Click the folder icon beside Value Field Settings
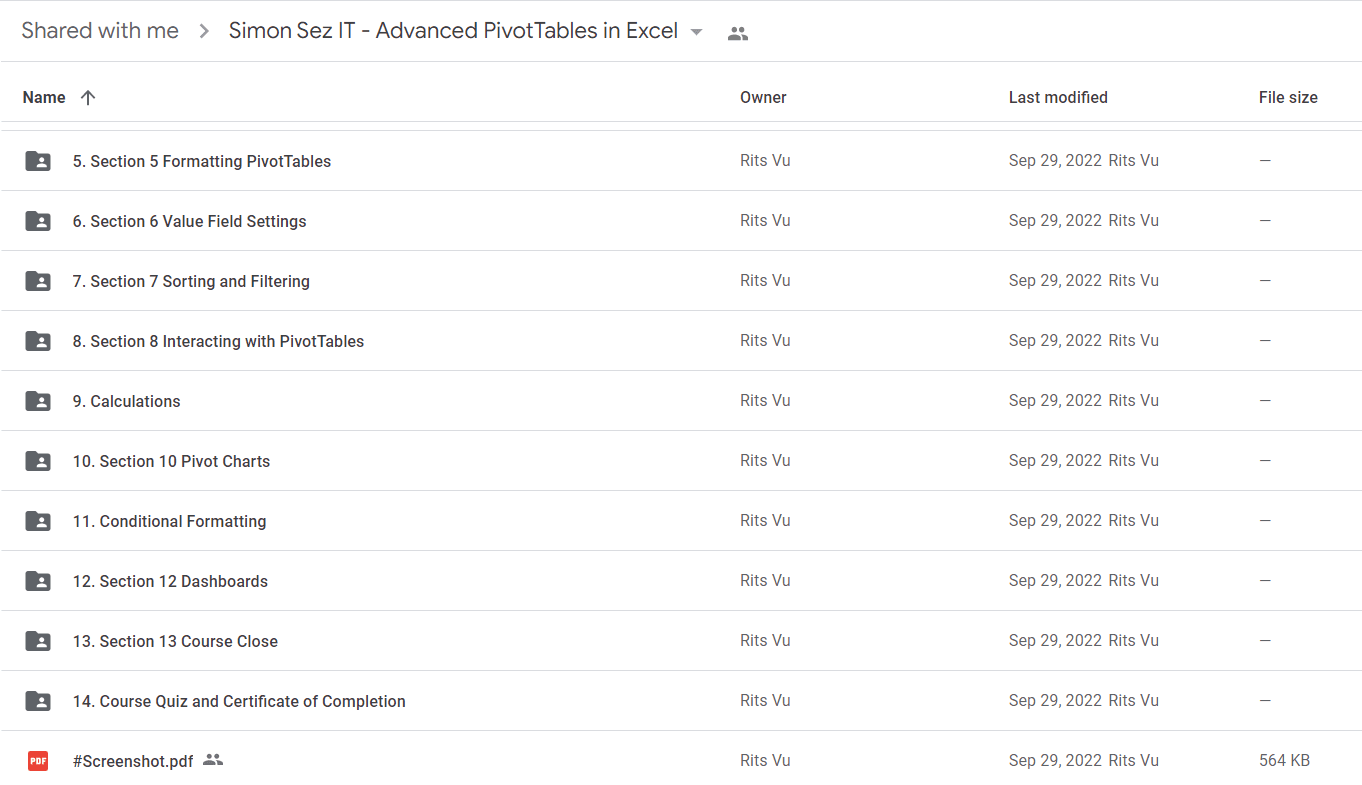Image resolution: width=1362 pixels, height=785 pixels. click(38, 221)
